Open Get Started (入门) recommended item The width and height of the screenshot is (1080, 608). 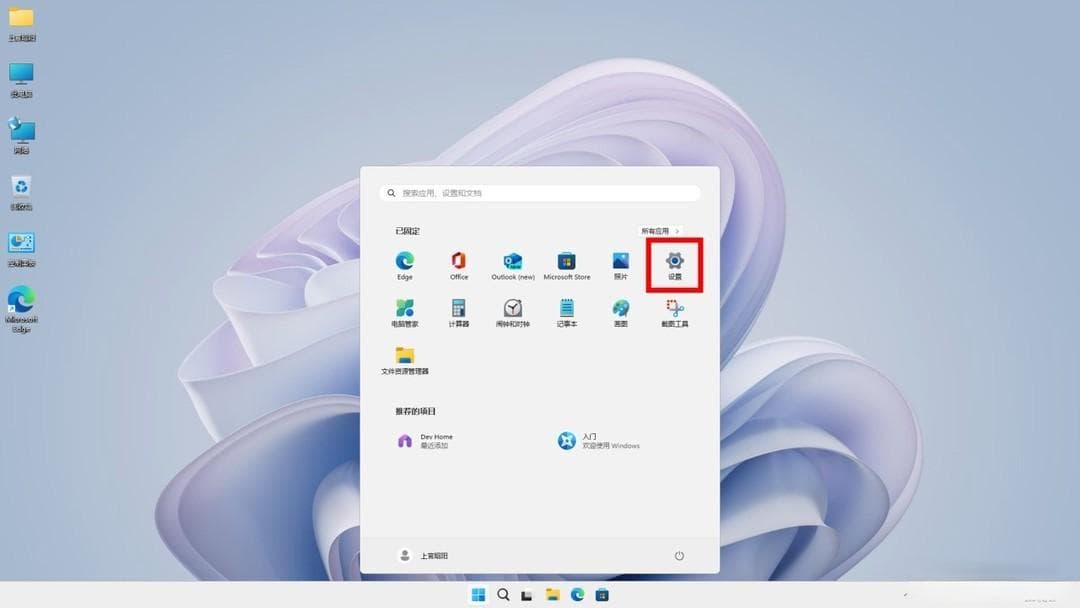599,441
